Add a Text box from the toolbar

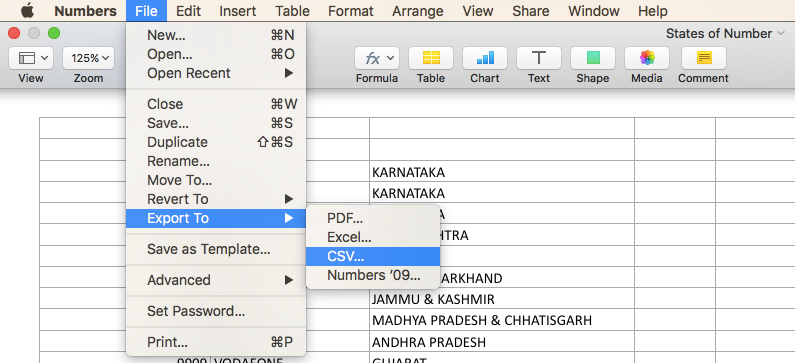coord(538,58)
